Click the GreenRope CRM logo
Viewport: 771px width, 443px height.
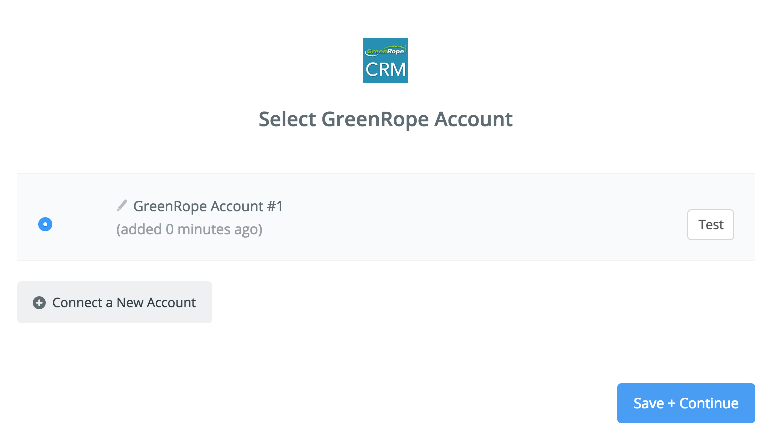coord(385,60)
